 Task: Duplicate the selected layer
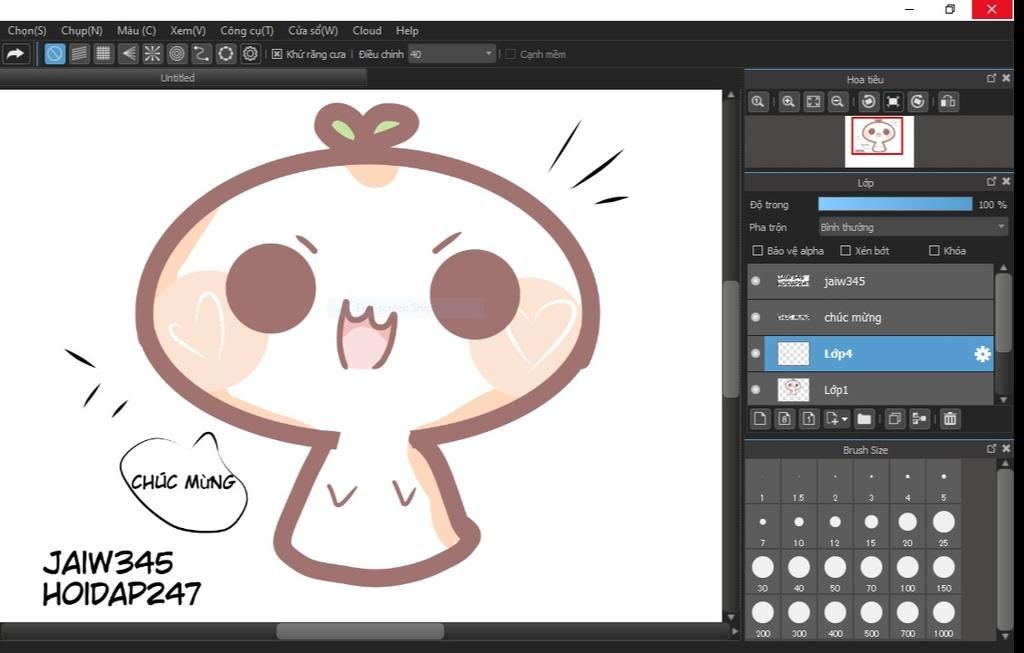coord(895,419)
